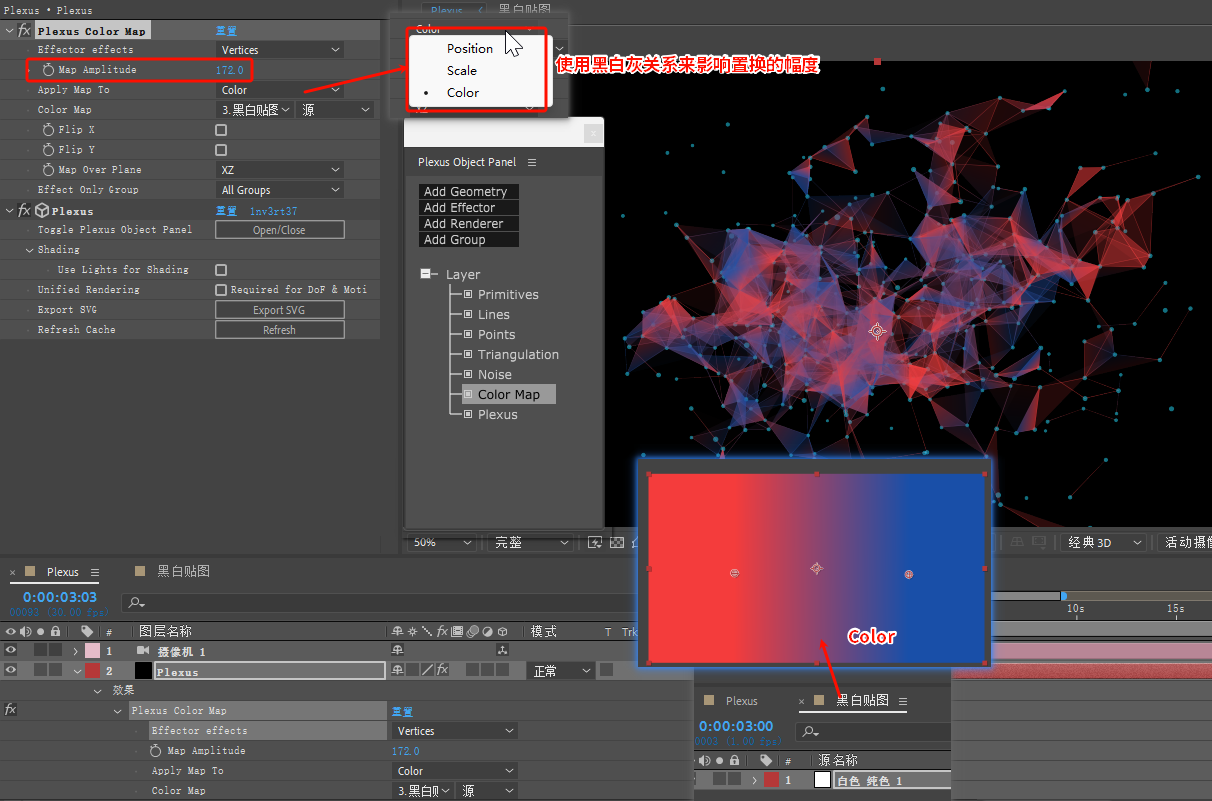Viewport: 1212px width, 801px height.
Task: Click the lock column header icon
Action: coord(55,632)
